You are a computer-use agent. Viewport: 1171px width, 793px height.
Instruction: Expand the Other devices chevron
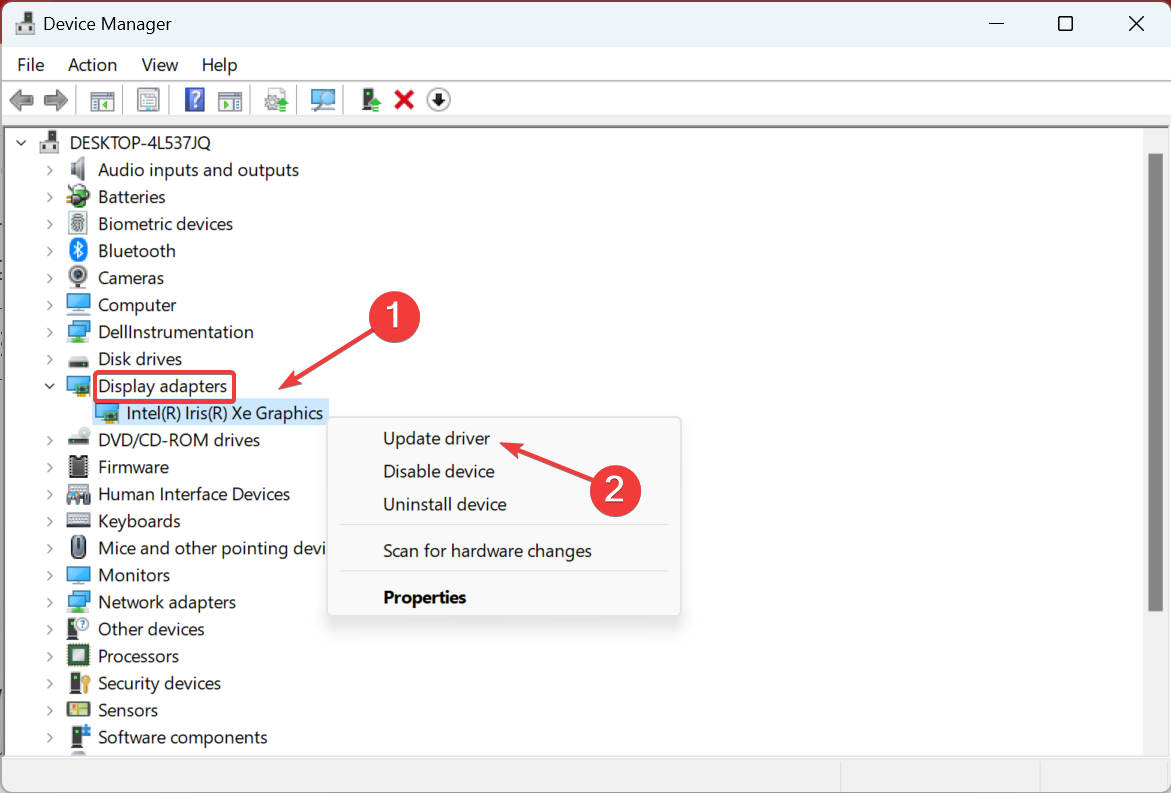[50, 629]
